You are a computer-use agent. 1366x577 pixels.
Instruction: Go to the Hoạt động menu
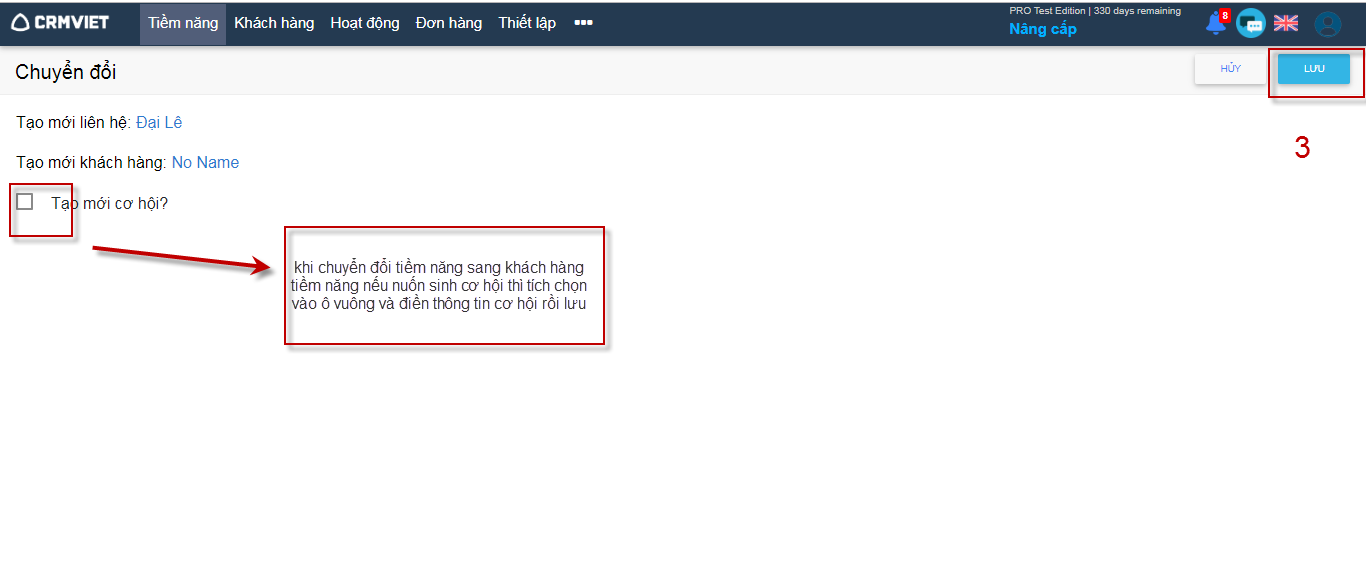point(365,23)
